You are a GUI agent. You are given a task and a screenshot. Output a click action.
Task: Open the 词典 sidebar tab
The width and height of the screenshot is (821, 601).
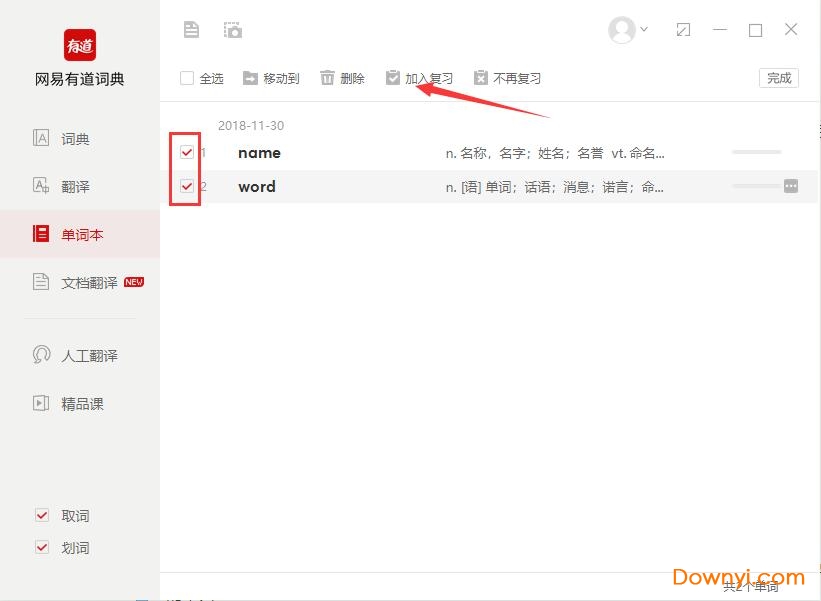coord(75,139)
